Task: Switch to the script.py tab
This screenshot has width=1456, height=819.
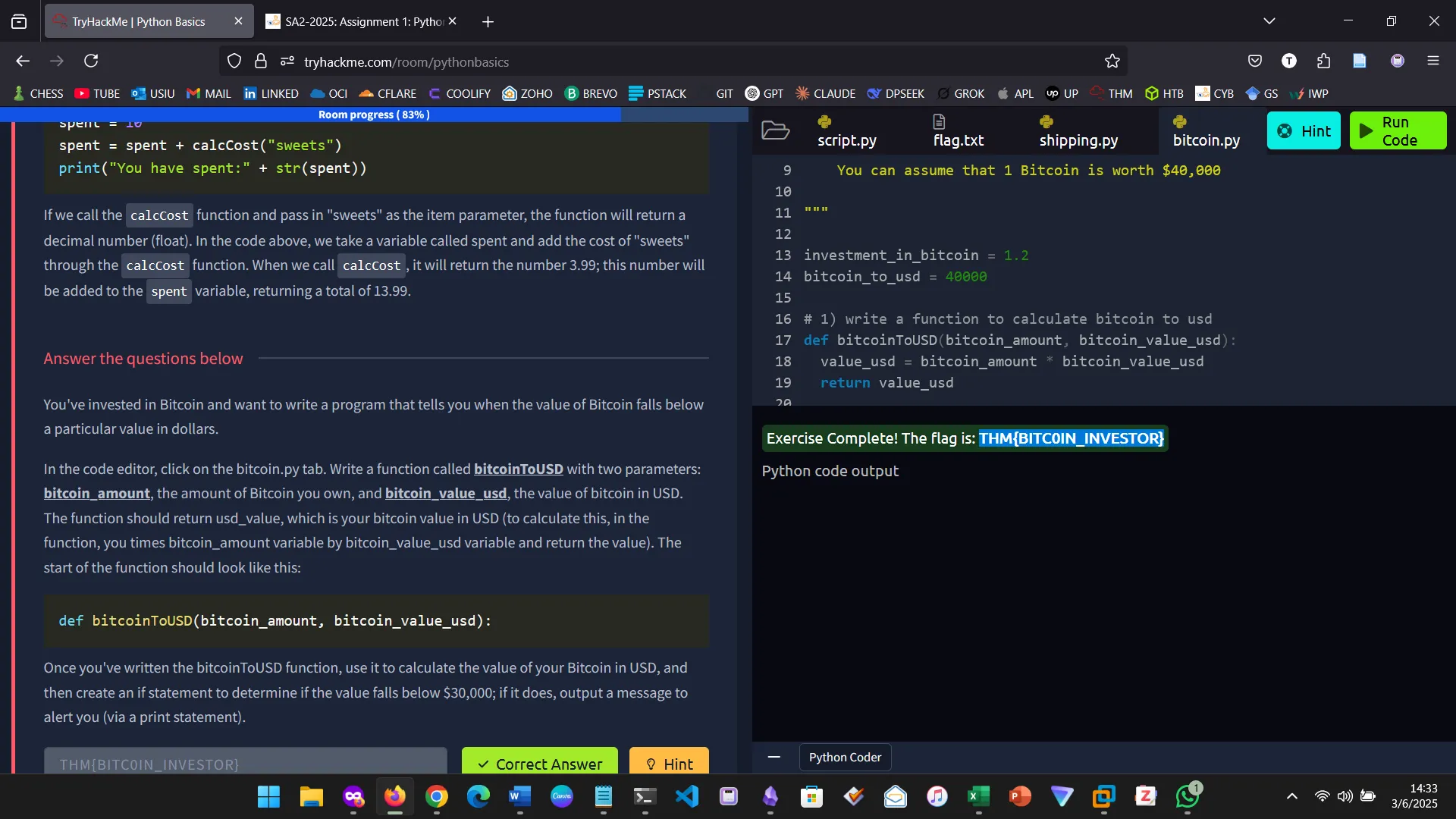Action: tap(846, 130)
